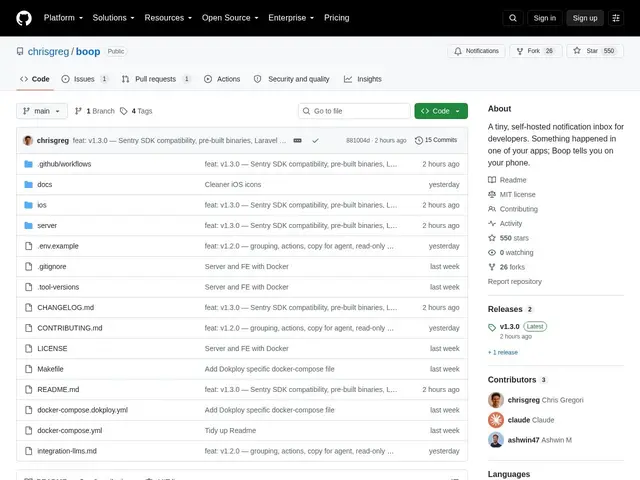Open the main branch selector dropdown
This screenshot has width=640, height=480.
(x=42, y=111)
